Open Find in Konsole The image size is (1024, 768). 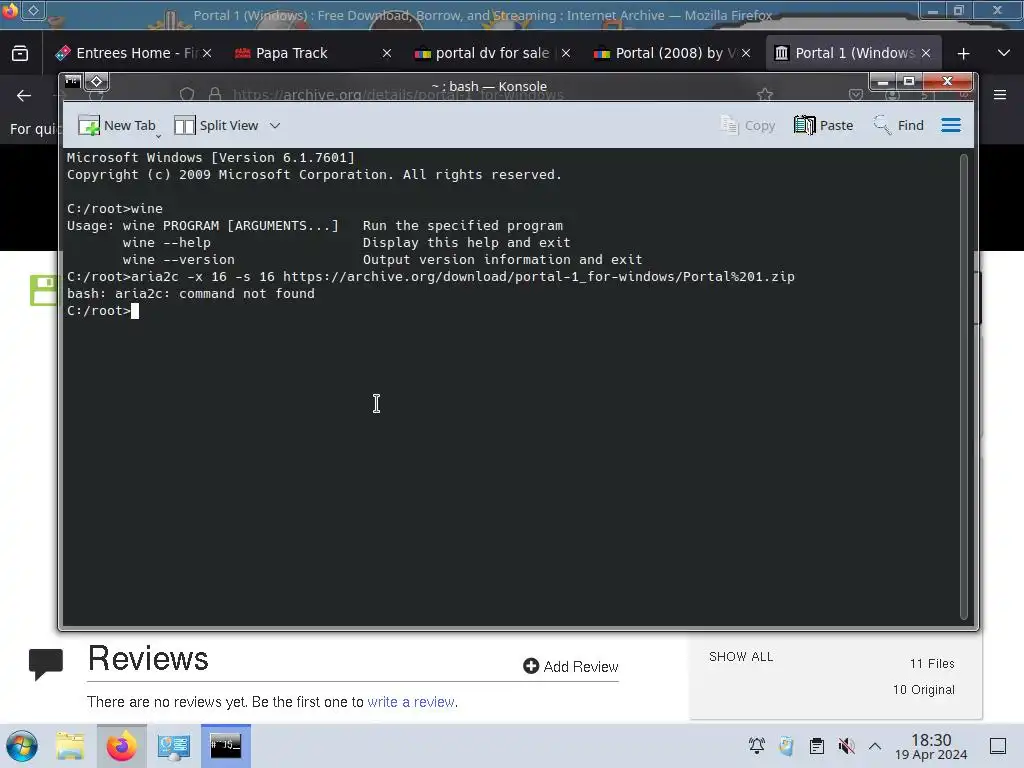point(899,125)
